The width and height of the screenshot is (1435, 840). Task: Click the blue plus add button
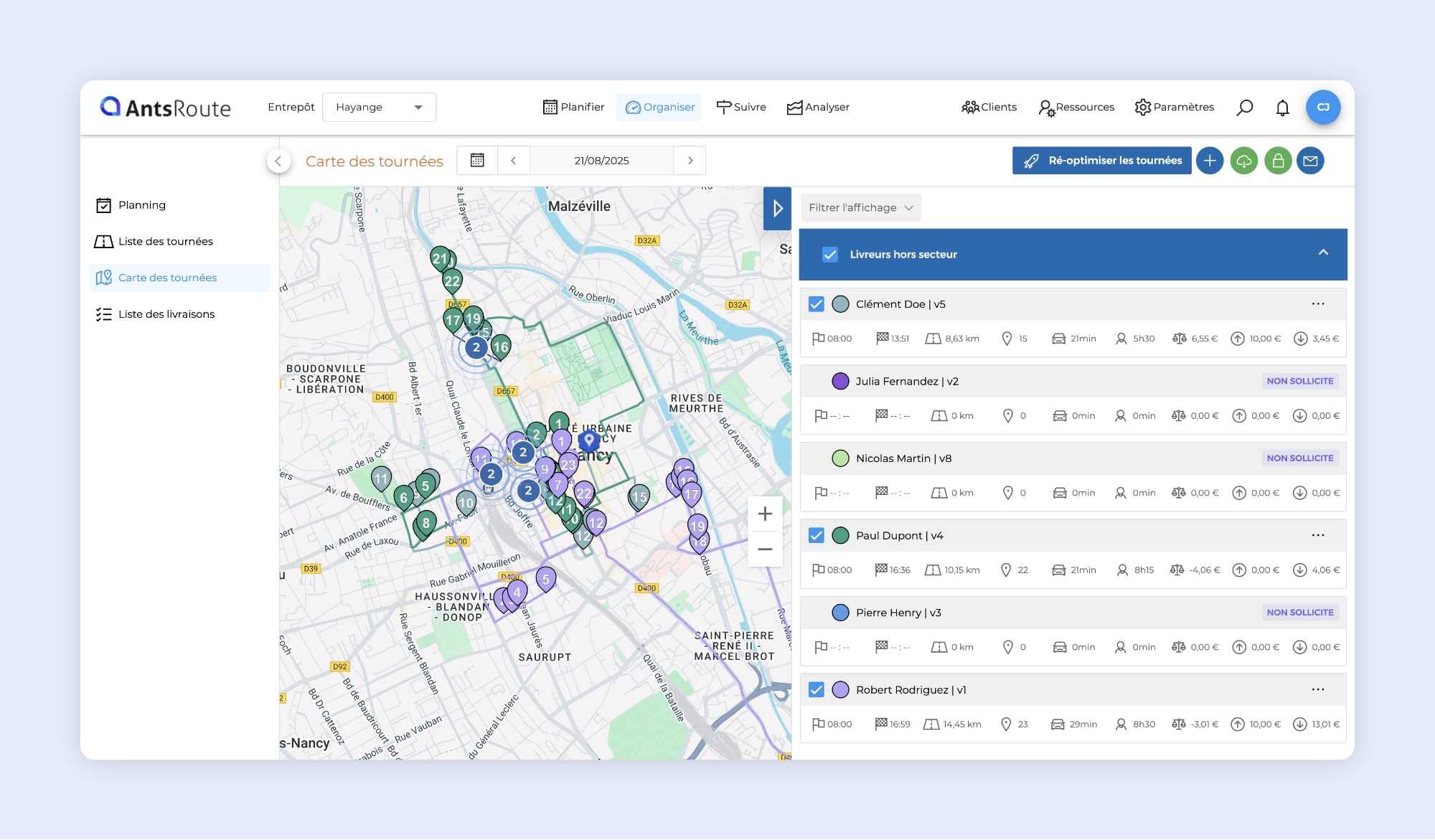pyautogui.click(x=1210, y=161)
